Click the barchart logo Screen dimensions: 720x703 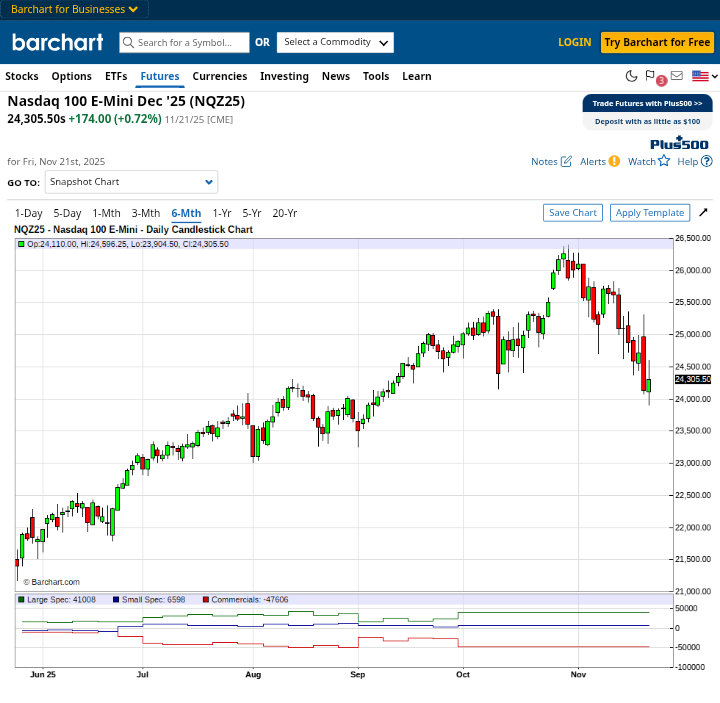[57, 42]
